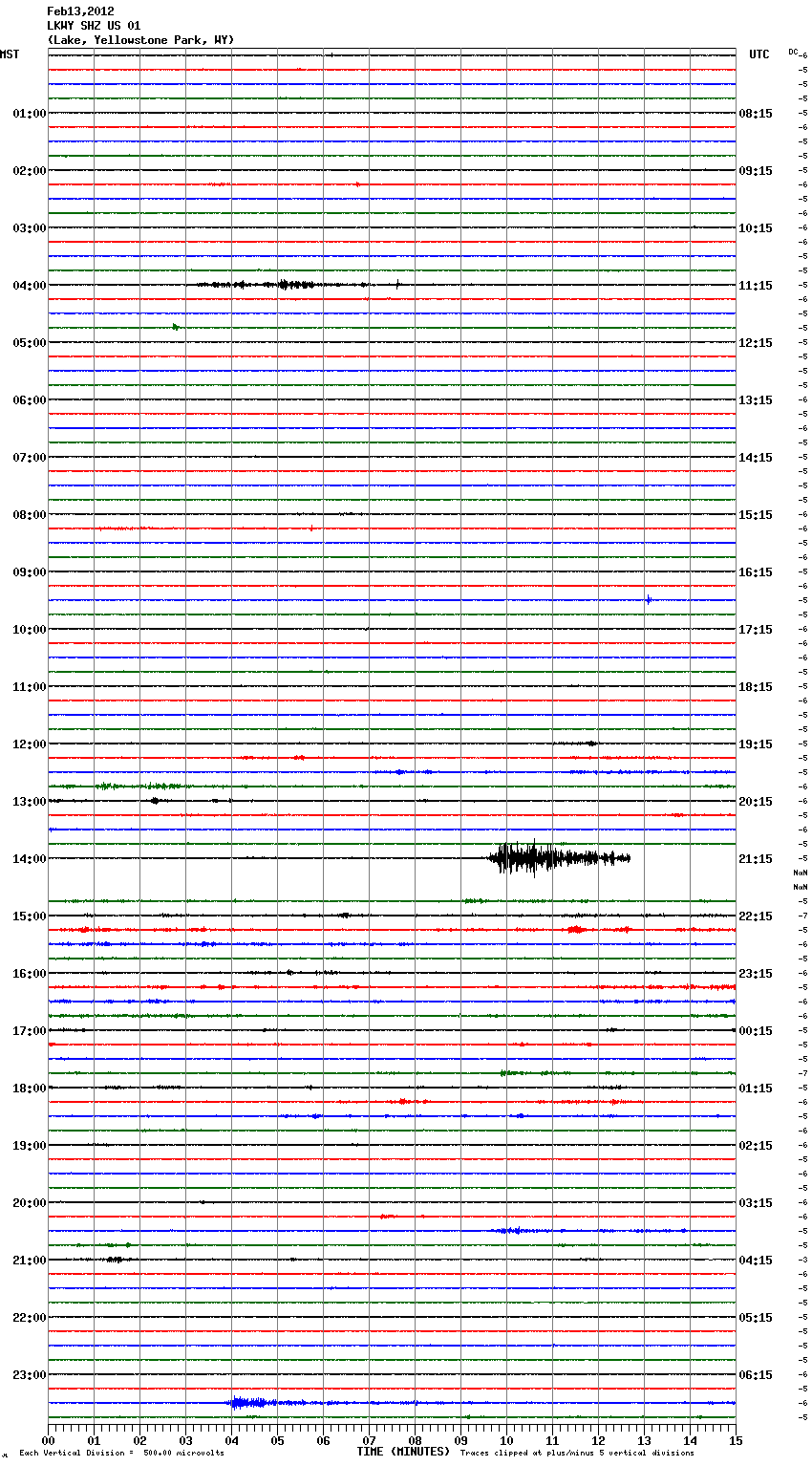Click the 15:15 UTC time label
Screen dimensions: 812x1466
[x=756, y=515]
